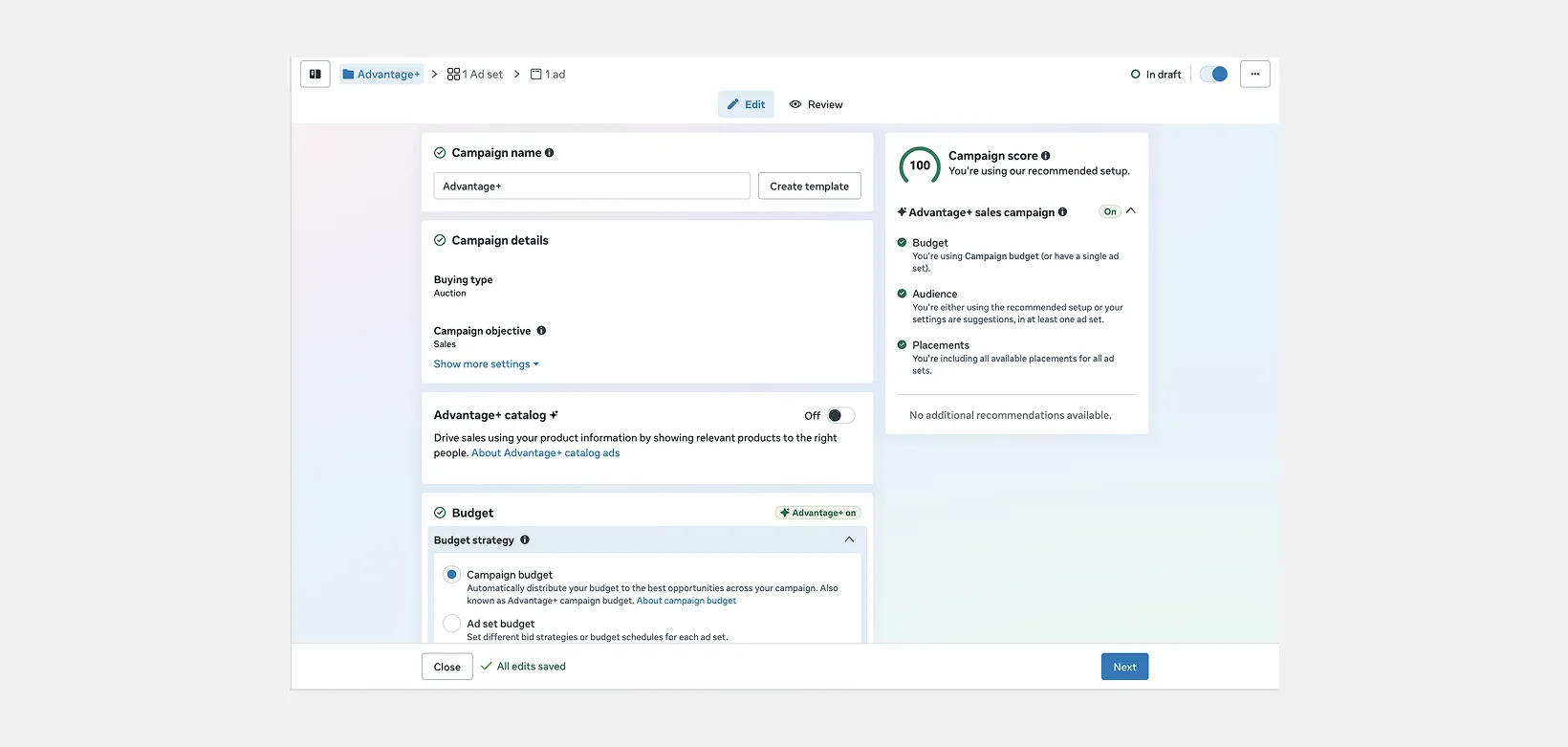Click the All edits saved status
The width and height of the screenshot is (1568, 747).
523,666
